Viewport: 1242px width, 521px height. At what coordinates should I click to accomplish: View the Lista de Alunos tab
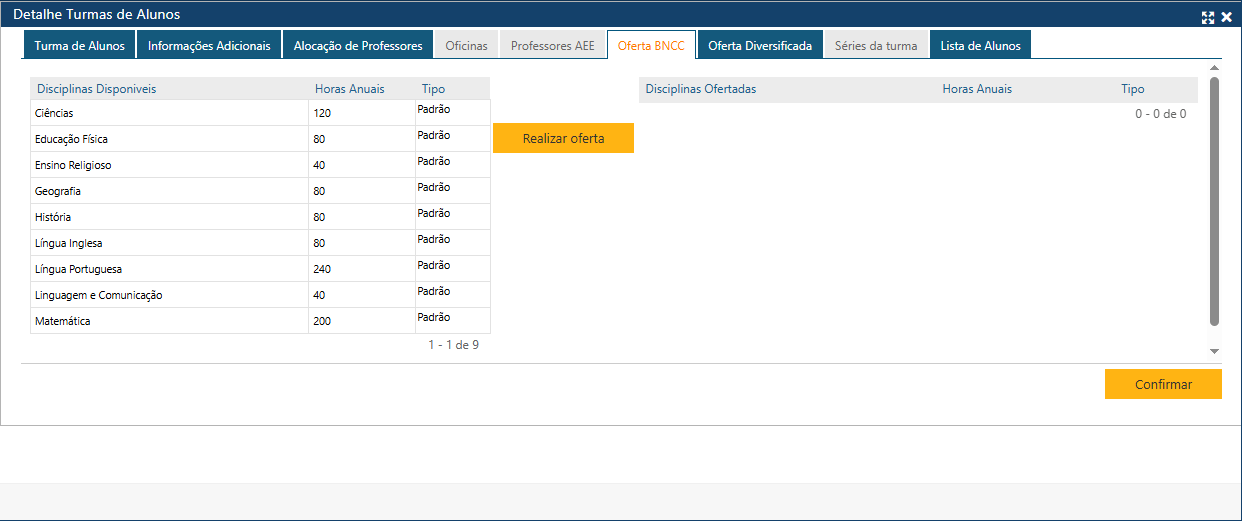[980, 46]
